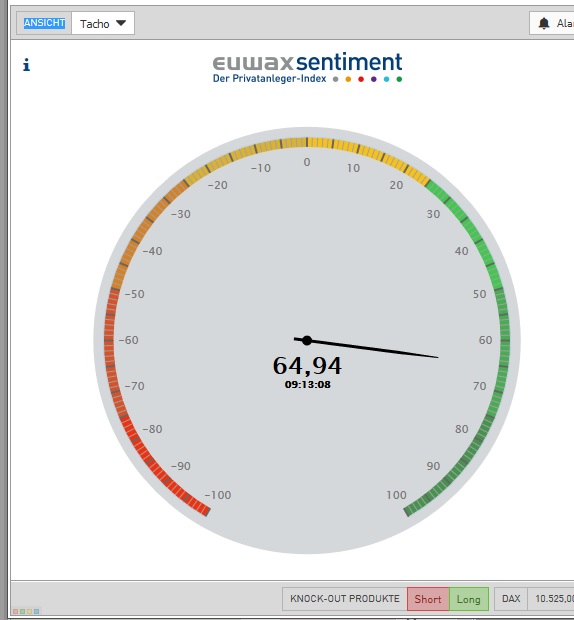Click the timestamp 09:13:08
The height and width of the screenshot is (620, 574).
pos(308,384)
